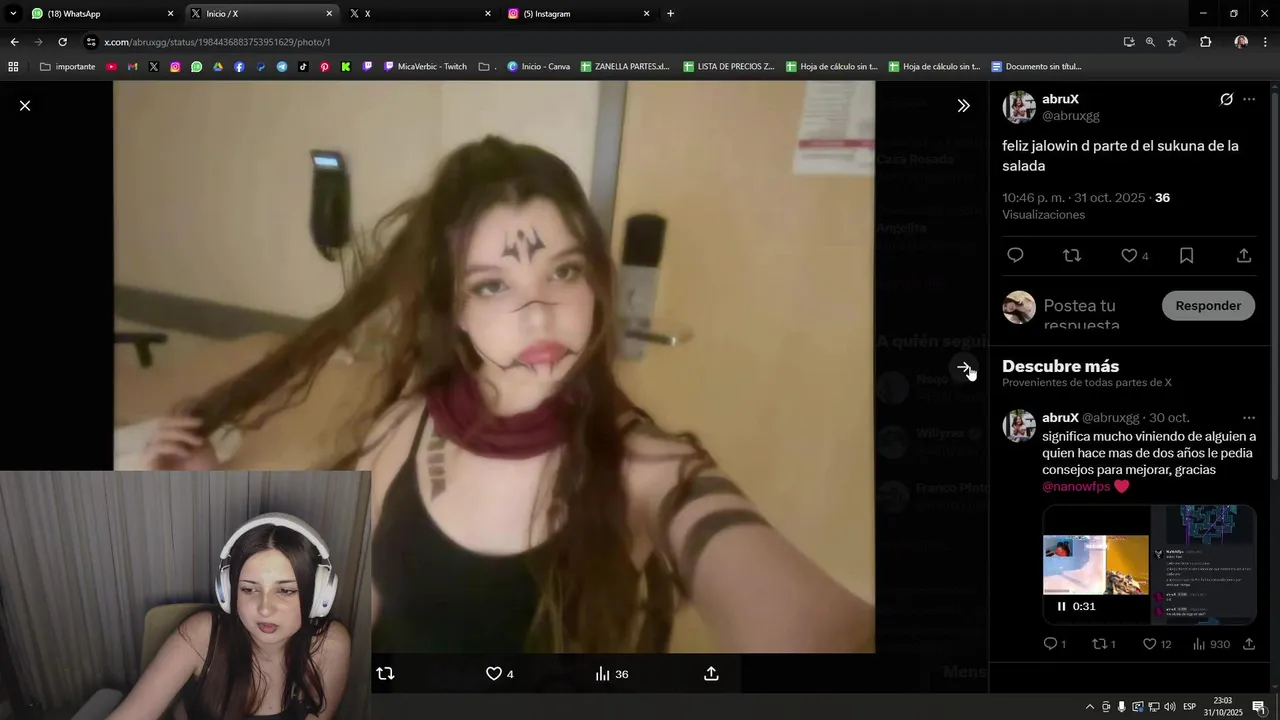View analytics of 930 on 30 oct. post
The image size is (1280, 720).
pyautogui.click(x=1211, y=644)
